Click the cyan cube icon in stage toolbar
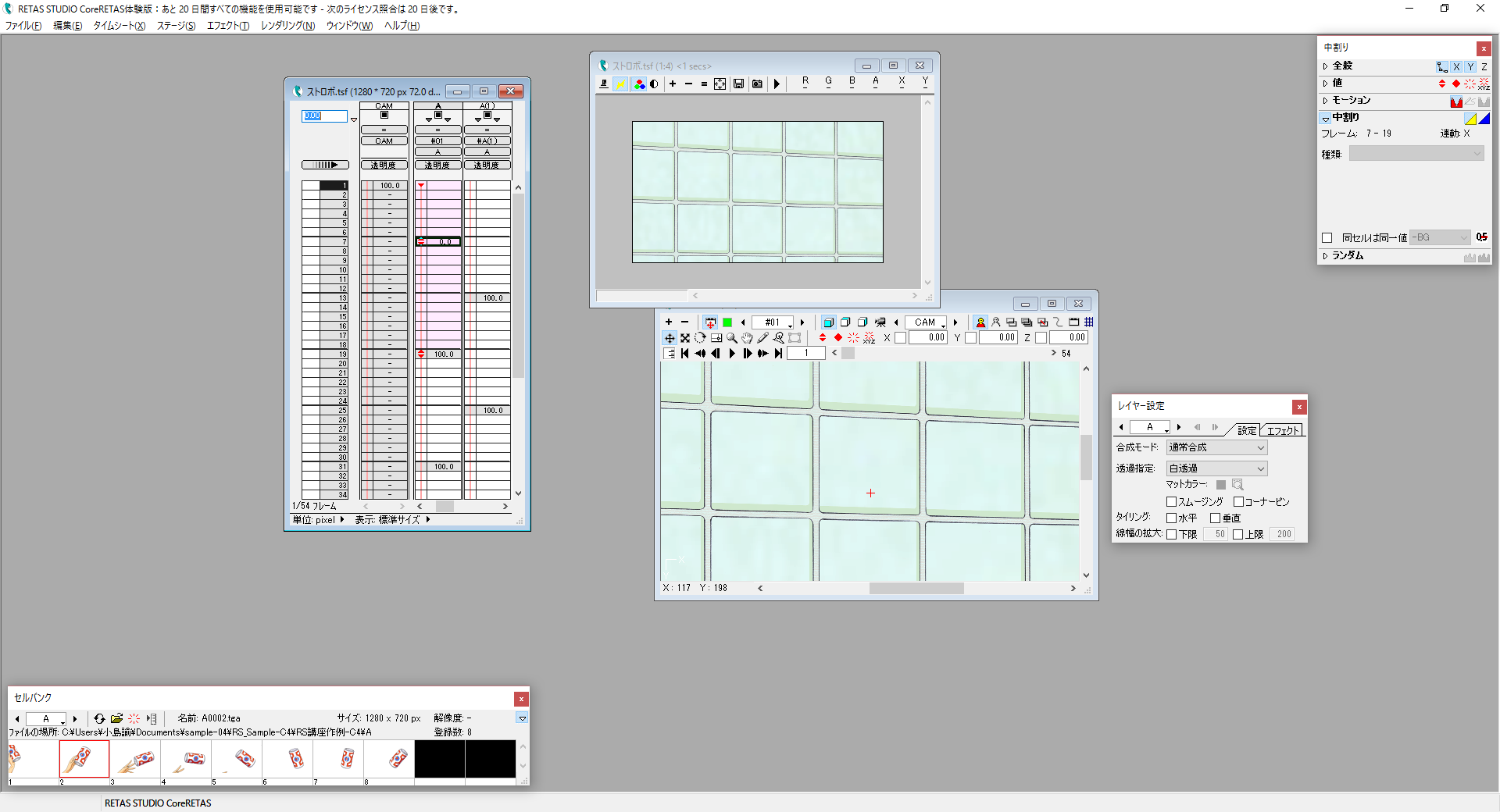The image size is (1500, 812). tap(829, 322)
